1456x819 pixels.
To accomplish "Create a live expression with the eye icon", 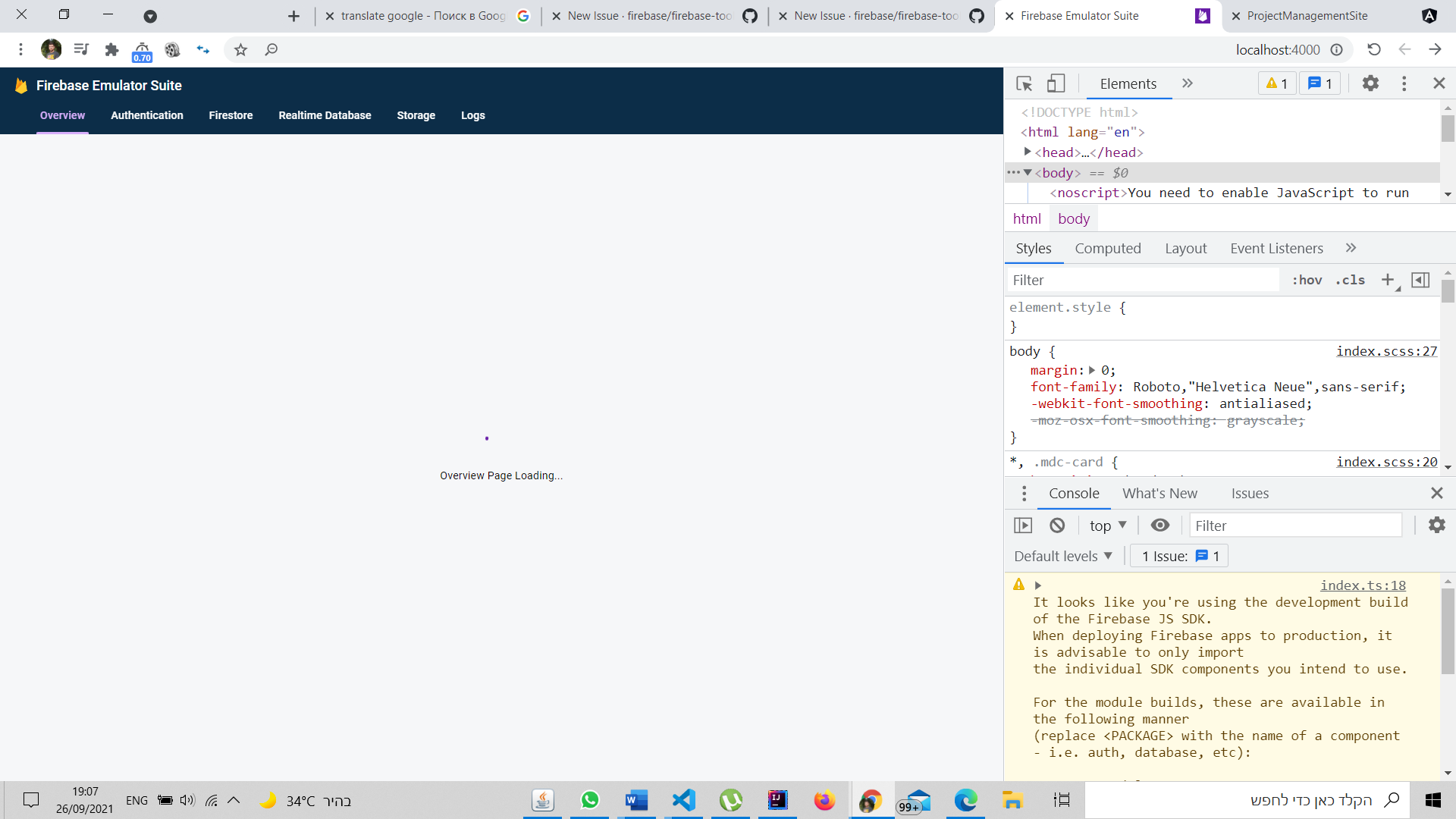I will [x=1159, y=525].
